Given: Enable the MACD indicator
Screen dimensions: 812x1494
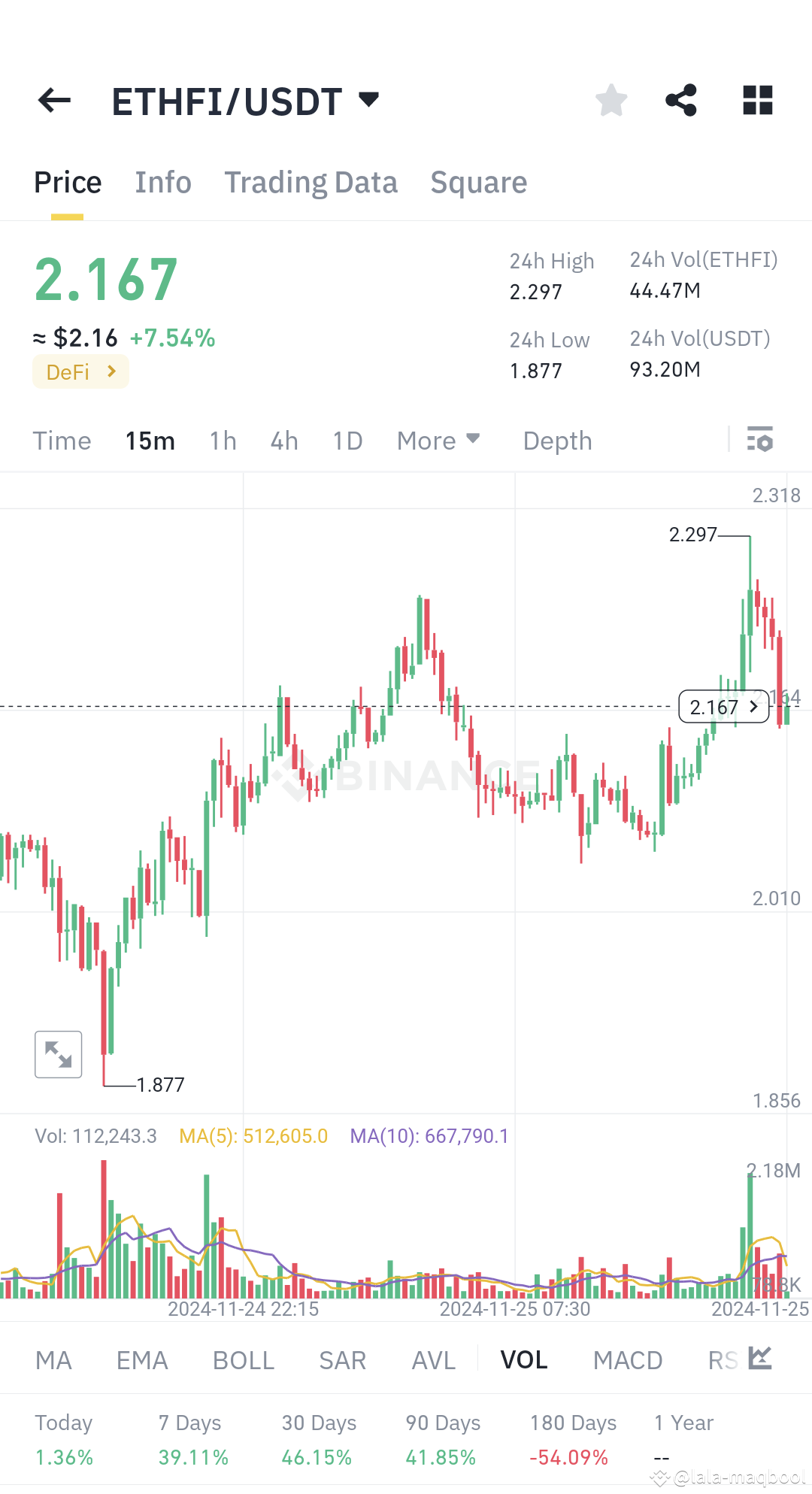Looking at the screenshot, I should click(628, 1359).
